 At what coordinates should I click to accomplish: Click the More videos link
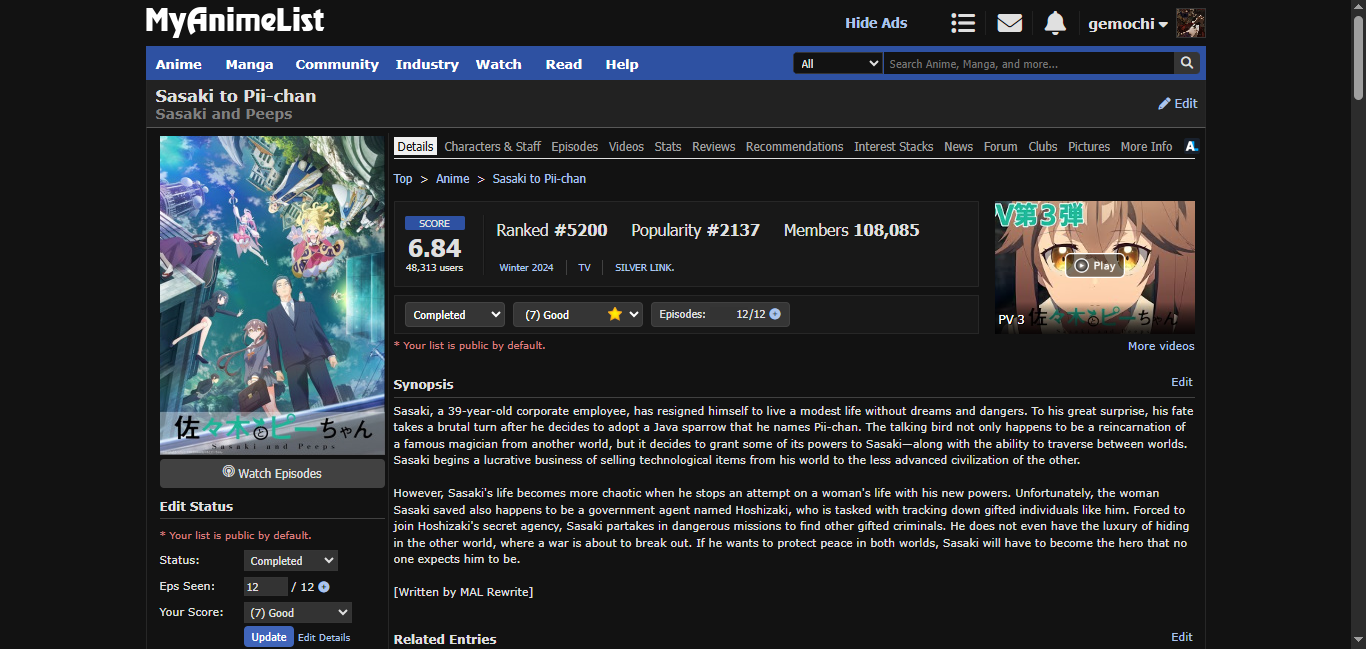pos(1161,346)
